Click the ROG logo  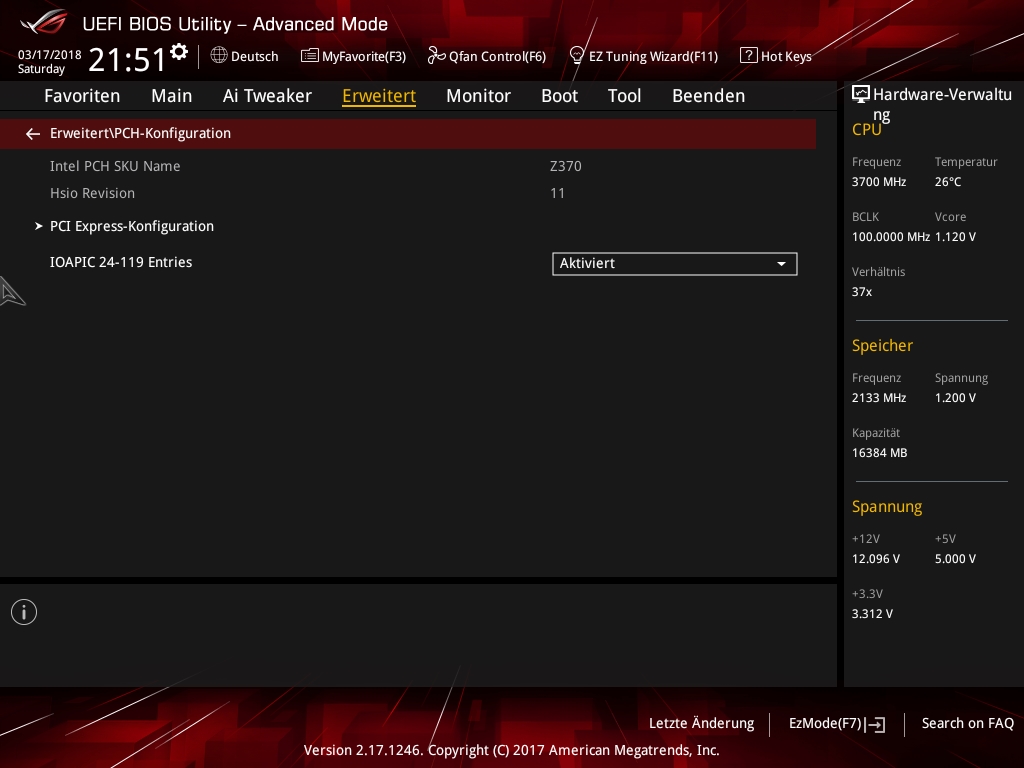coord(43,22)
